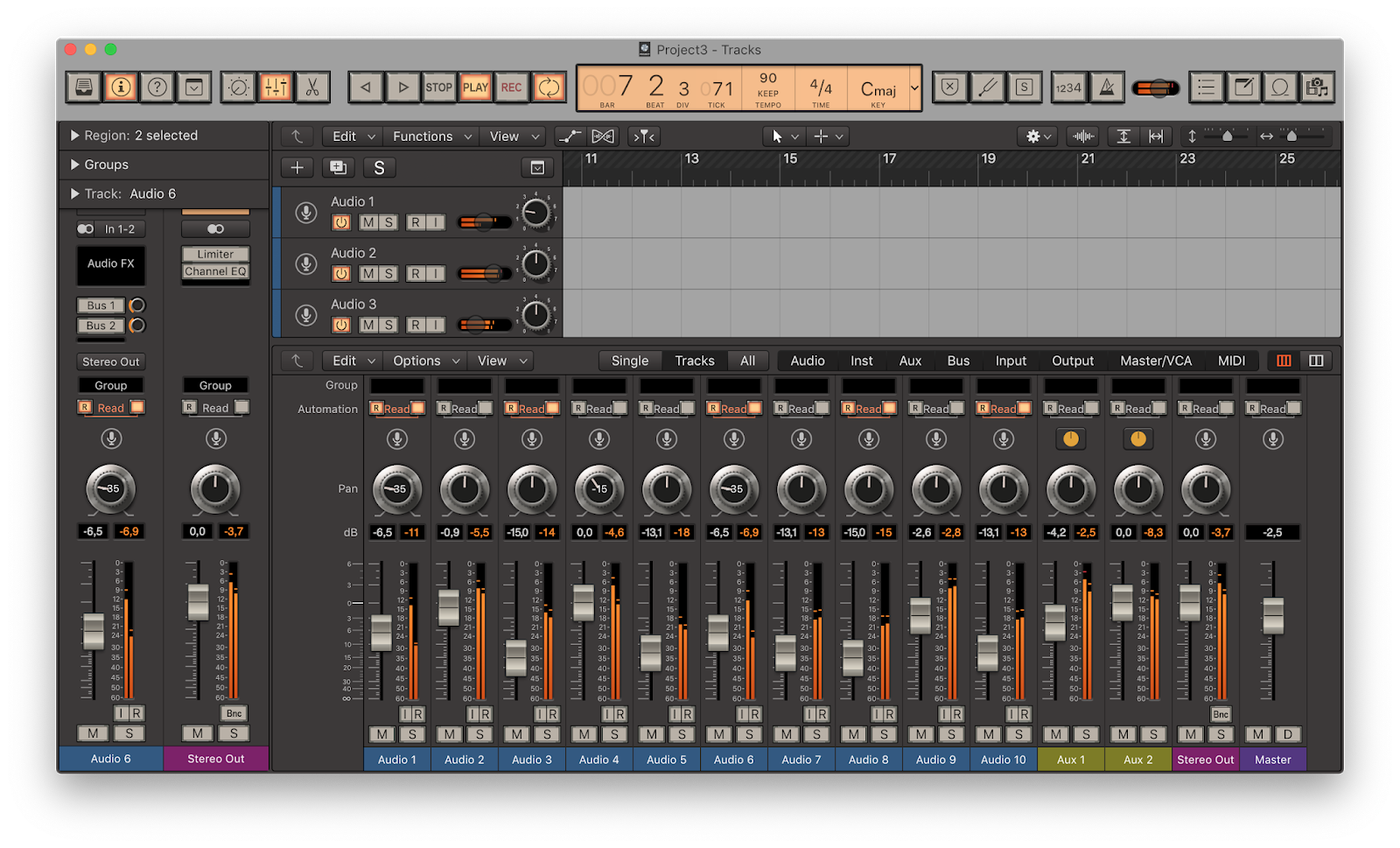Open the track header options dropdown
Viewport: 1400px width, 848px height.
coord(537,168)
